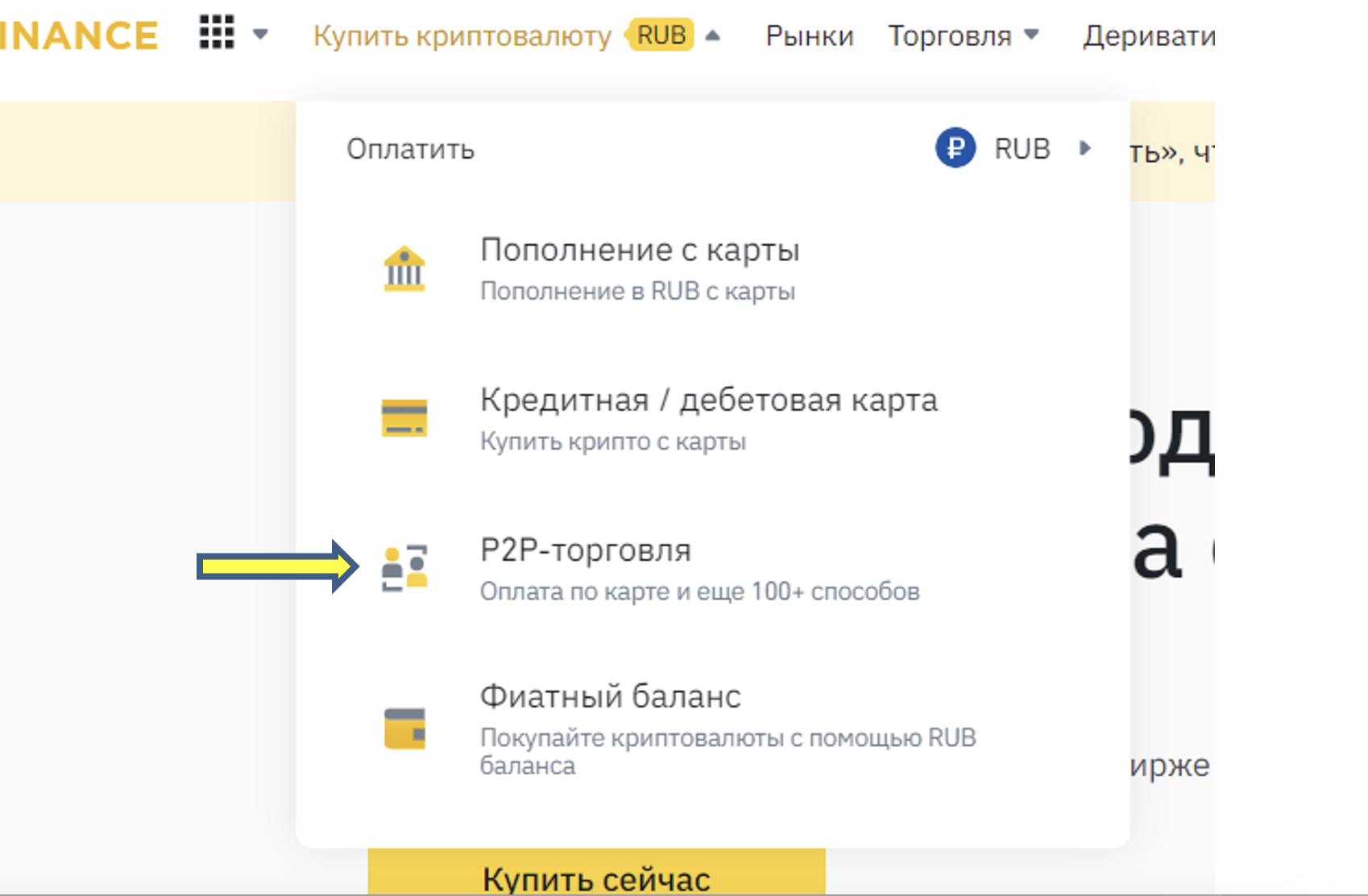Click the blue ruble currency icon
1368x896 pixels.
956,148
